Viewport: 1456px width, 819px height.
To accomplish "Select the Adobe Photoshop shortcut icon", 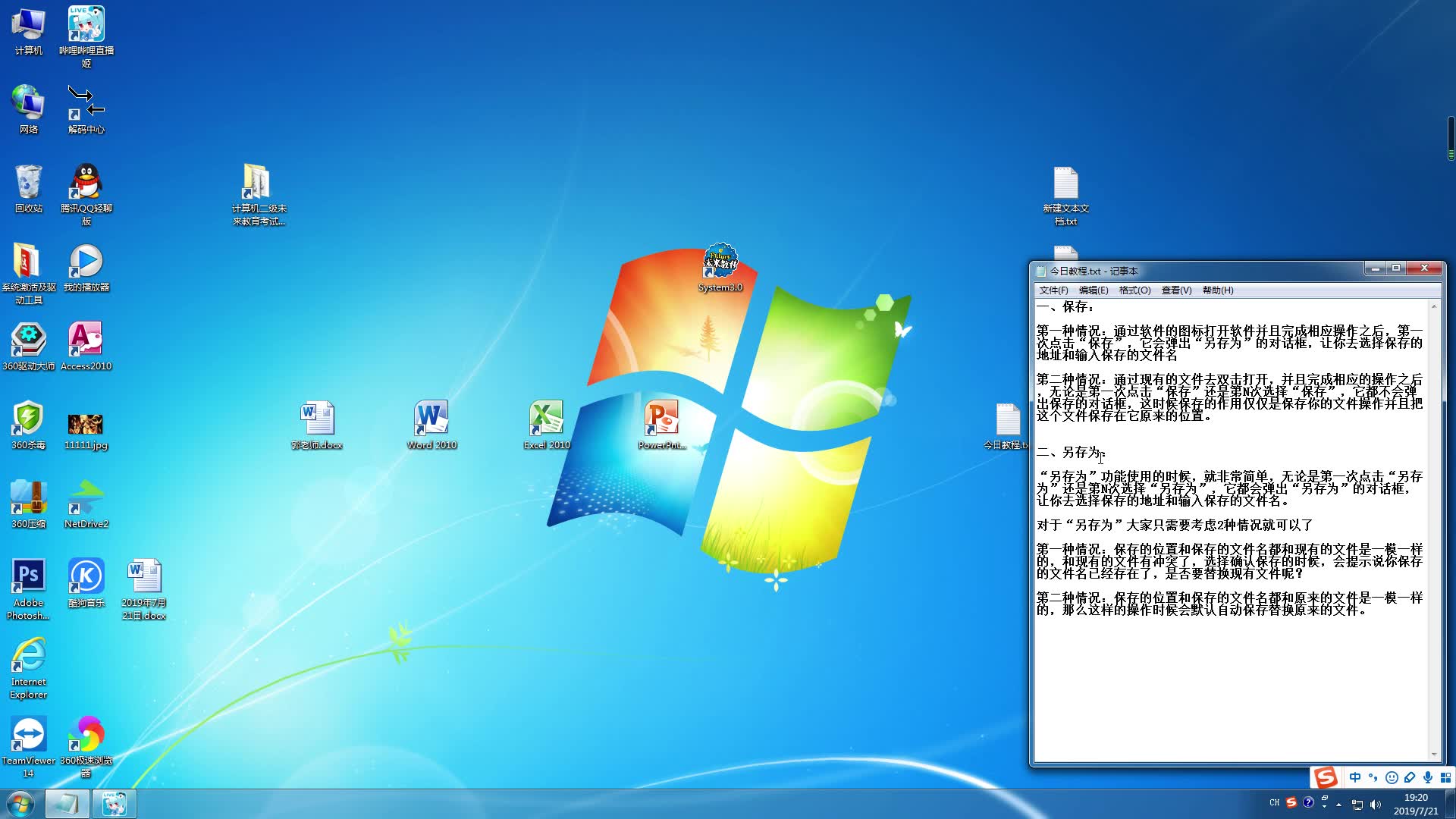I will [x=29, y=589].
